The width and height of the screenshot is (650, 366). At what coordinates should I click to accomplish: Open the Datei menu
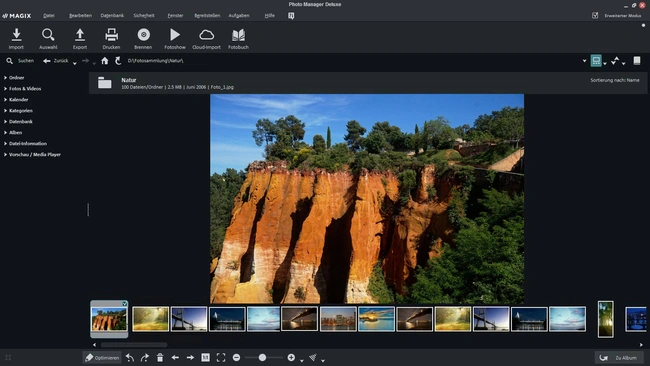[x=49, y=16]
